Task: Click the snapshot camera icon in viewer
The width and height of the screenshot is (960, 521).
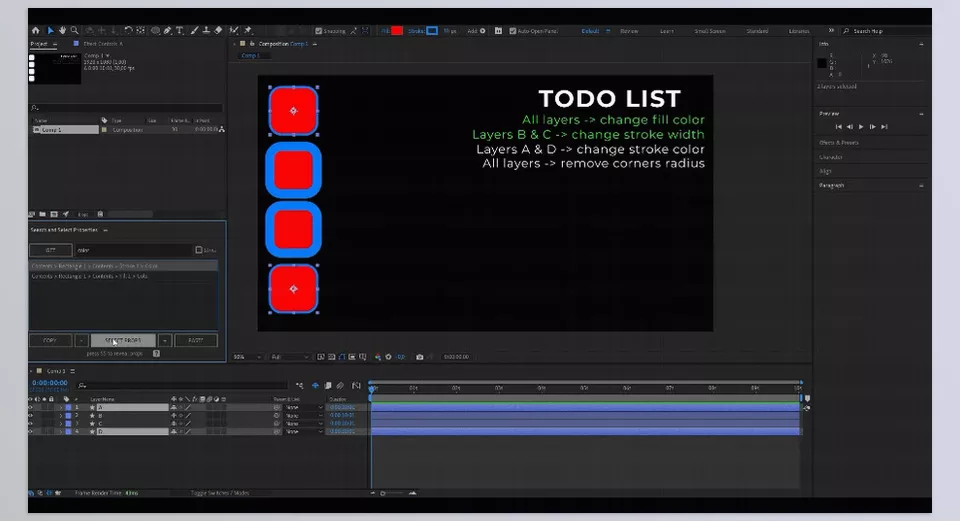Action: tap(419, 357)
